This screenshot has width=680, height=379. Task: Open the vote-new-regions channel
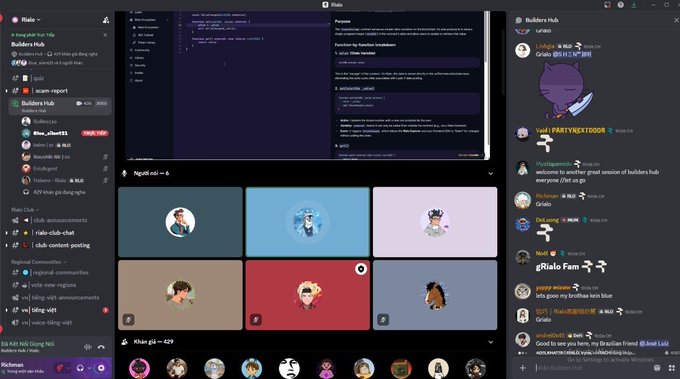[55, 285]
